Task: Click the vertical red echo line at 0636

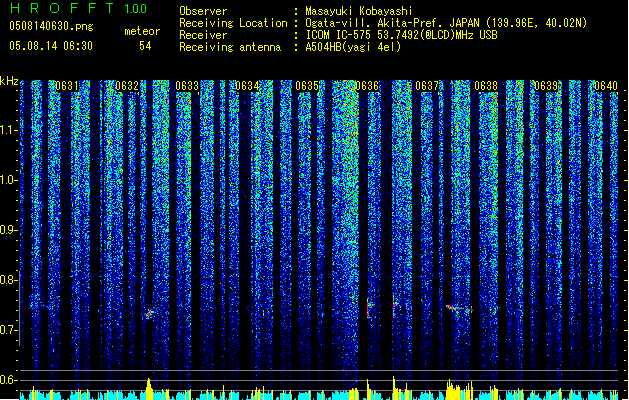Action: pos(368,309)
